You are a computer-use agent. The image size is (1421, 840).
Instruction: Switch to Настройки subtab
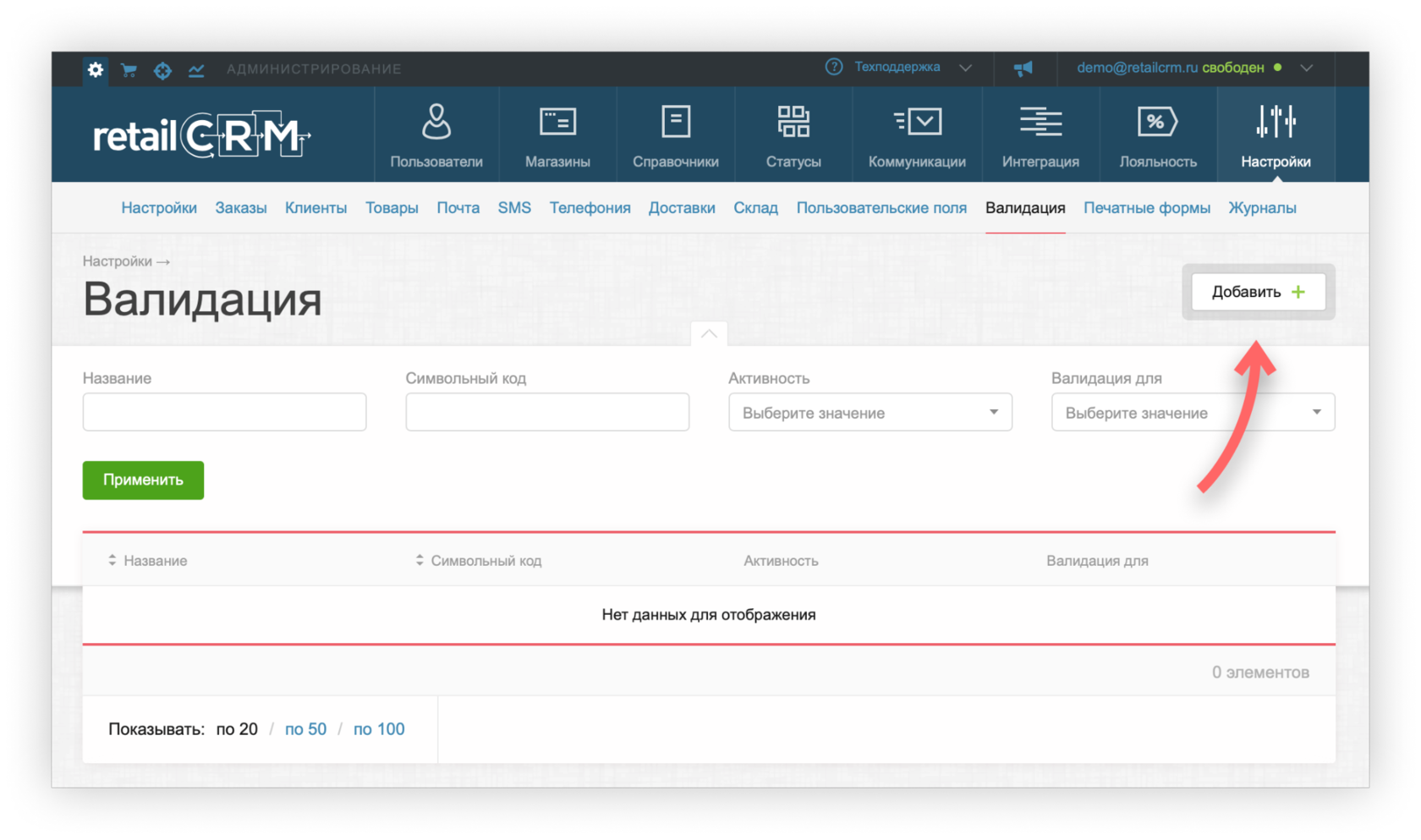pyautogui.click(x=159, y=208)
